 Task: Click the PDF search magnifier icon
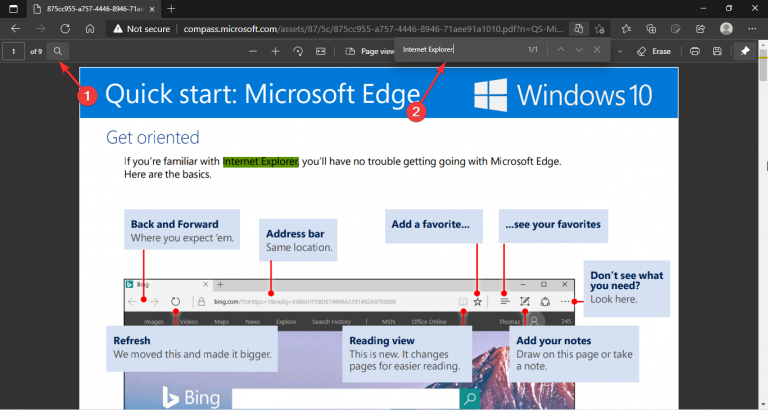click(58, 51)
